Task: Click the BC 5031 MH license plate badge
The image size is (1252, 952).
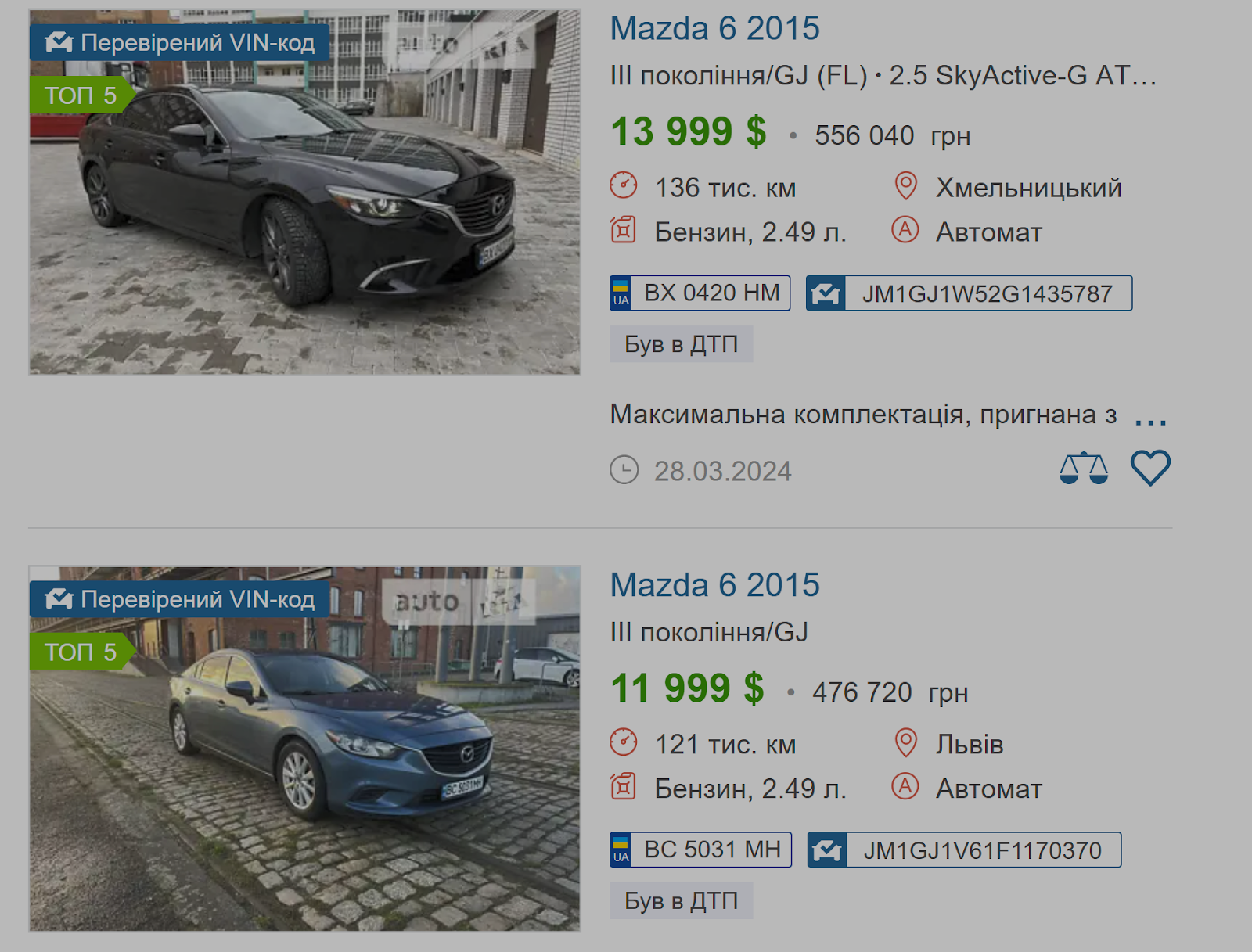Action: tap(701, 850)
